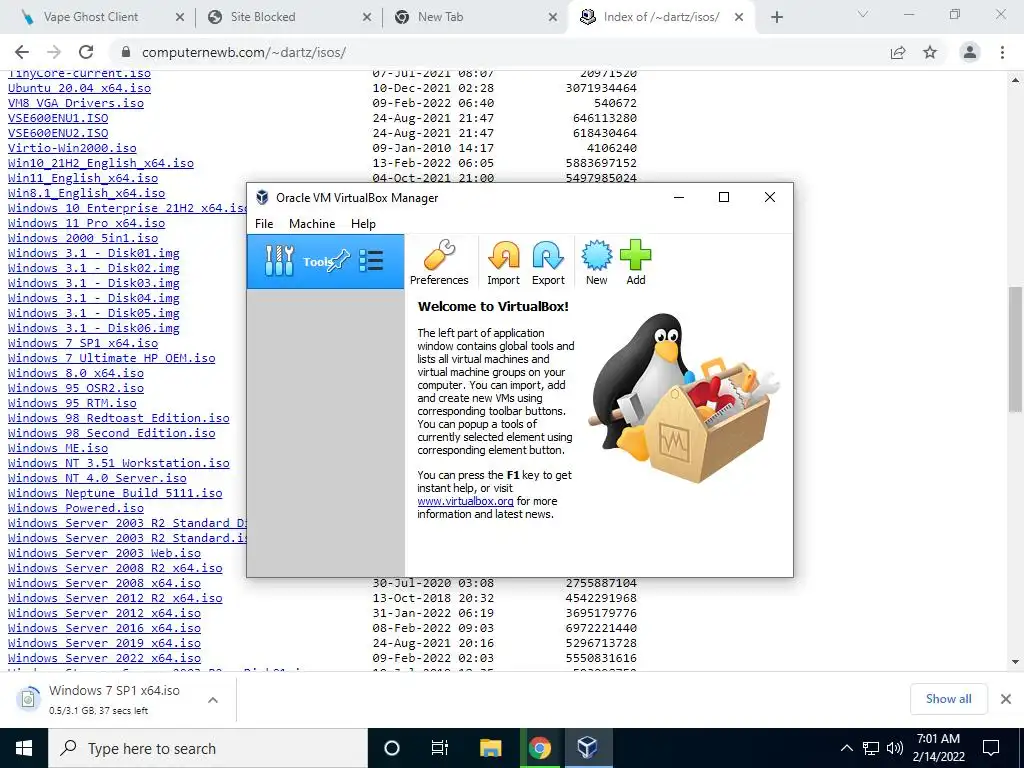Open Windows 95 OSR2.iso link
The height and width of the screenshot is (768, 1024).
pos(76,388)
